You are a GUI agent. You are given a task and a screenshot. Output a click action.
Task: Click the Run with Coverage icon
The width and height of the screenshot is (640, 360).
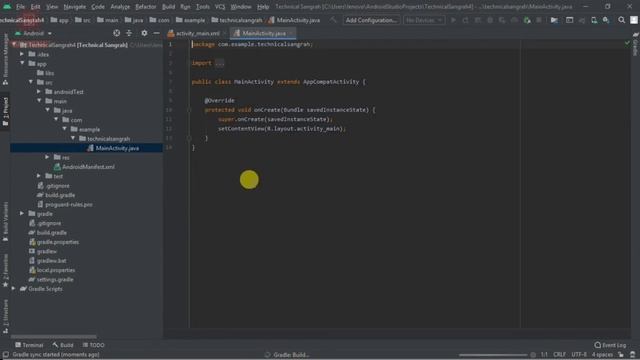pos(502,20)
